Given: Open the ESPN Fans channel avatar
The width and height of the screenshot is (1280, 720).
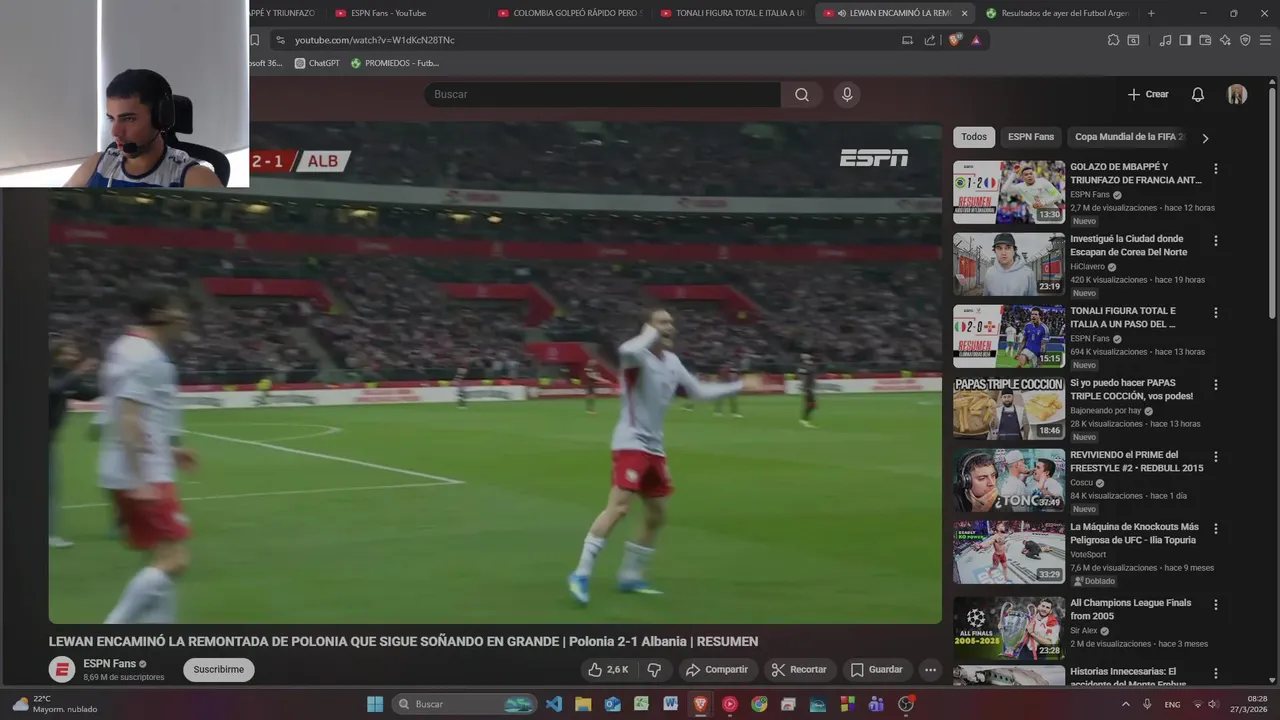Looking at the screenshot, I should tap(62, 670).
